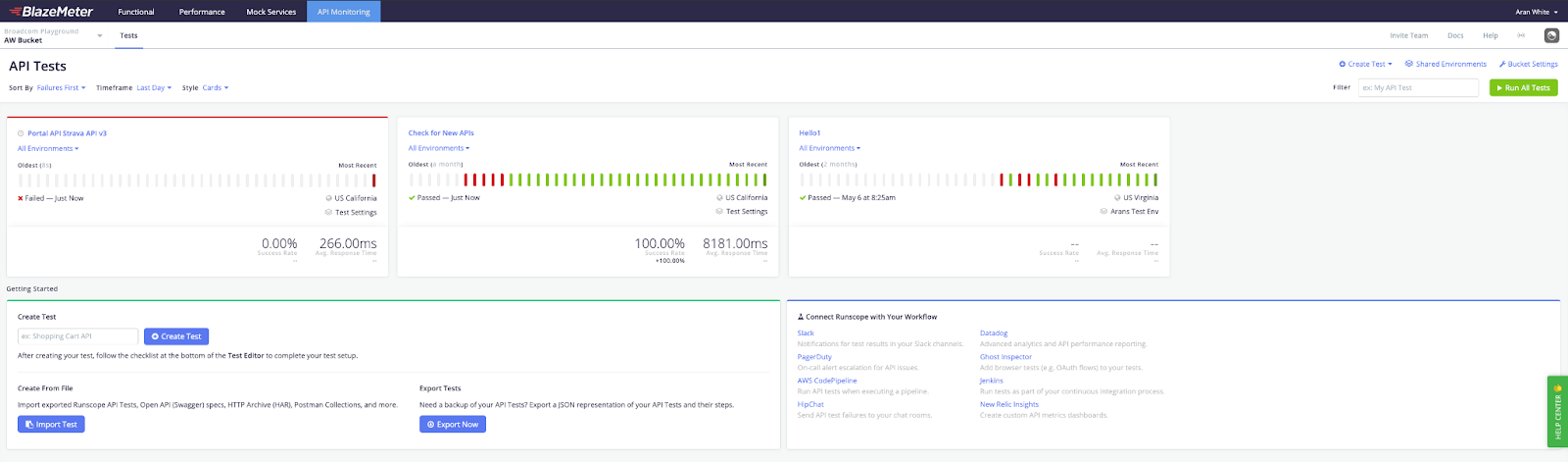Click the green Run All Tests button
This screenshot has width=1568, height=462.
click(1523, 87)
